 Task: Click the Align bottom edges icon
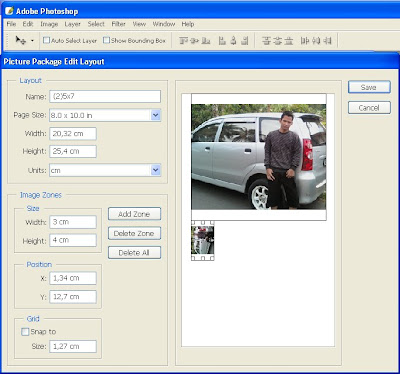[x=206, y=41]
